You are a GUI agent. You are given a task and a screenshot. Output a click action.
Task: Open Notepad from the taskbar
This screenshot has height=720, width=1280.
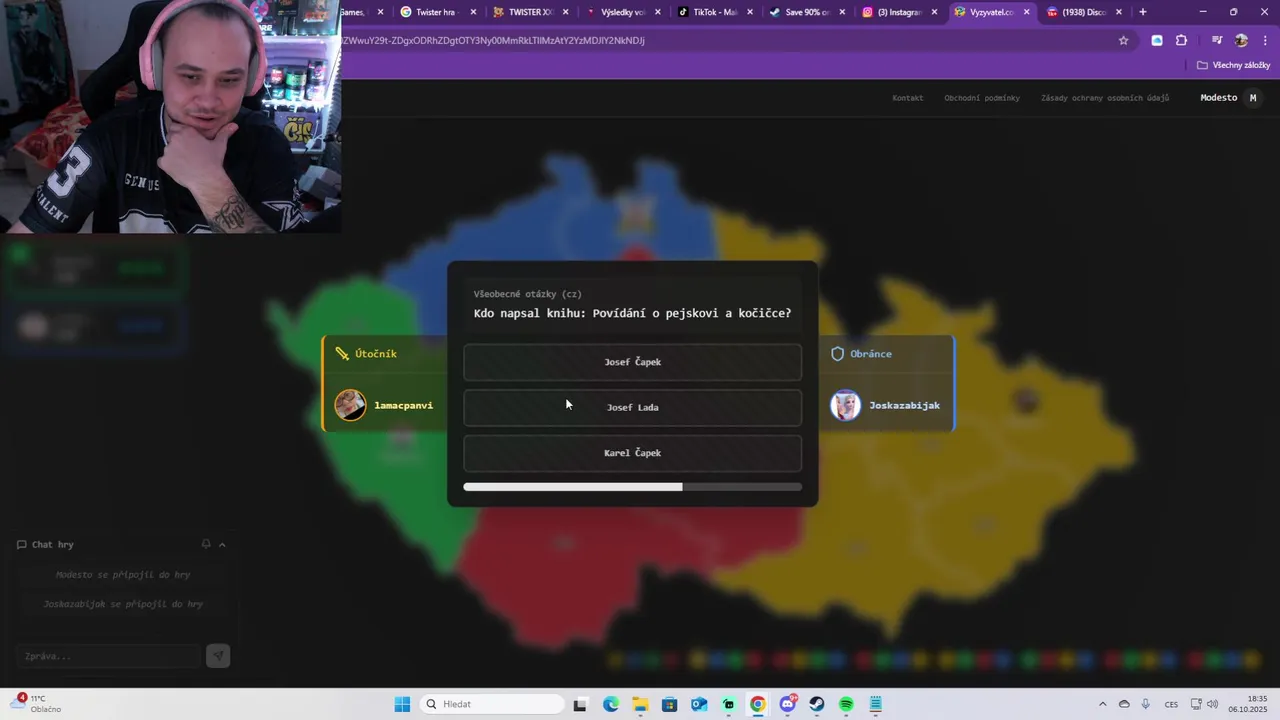[x=876, y=704]
